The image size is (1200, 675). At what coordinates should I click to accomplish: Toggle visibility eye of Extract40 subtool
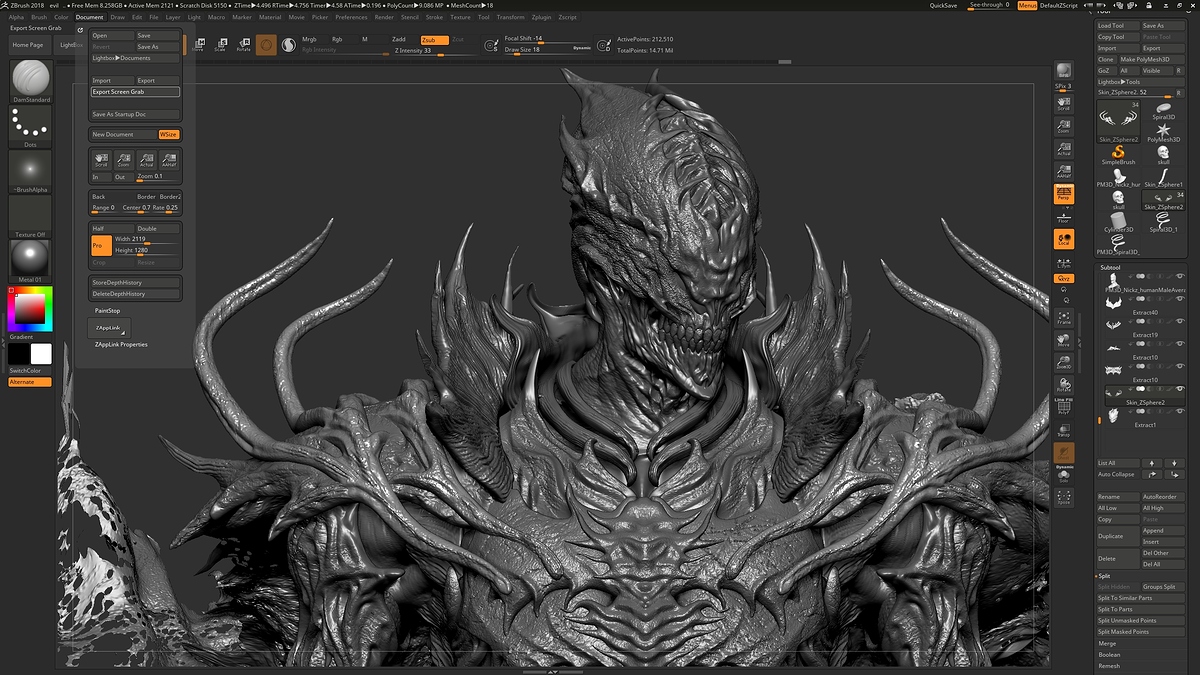pos(1180,298)
